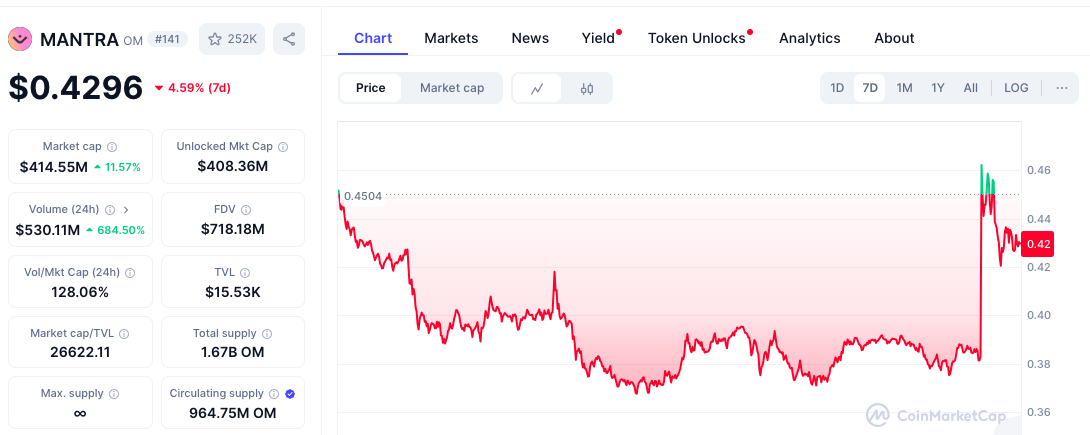Add MANTRA to watchlist via star button
Viewport: 1090px width, 435px height.
[232, 39]
